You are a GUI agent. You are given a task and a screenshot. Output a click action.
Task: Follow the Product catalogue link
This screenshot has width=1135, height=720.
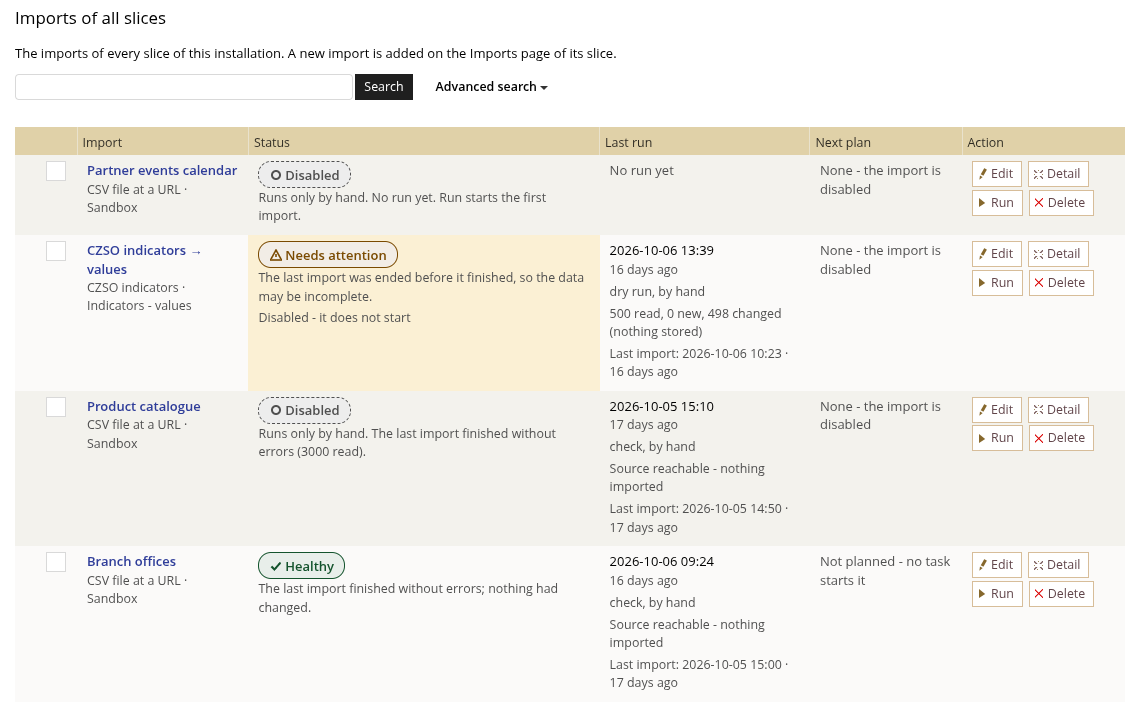click(x=143, y=407)
